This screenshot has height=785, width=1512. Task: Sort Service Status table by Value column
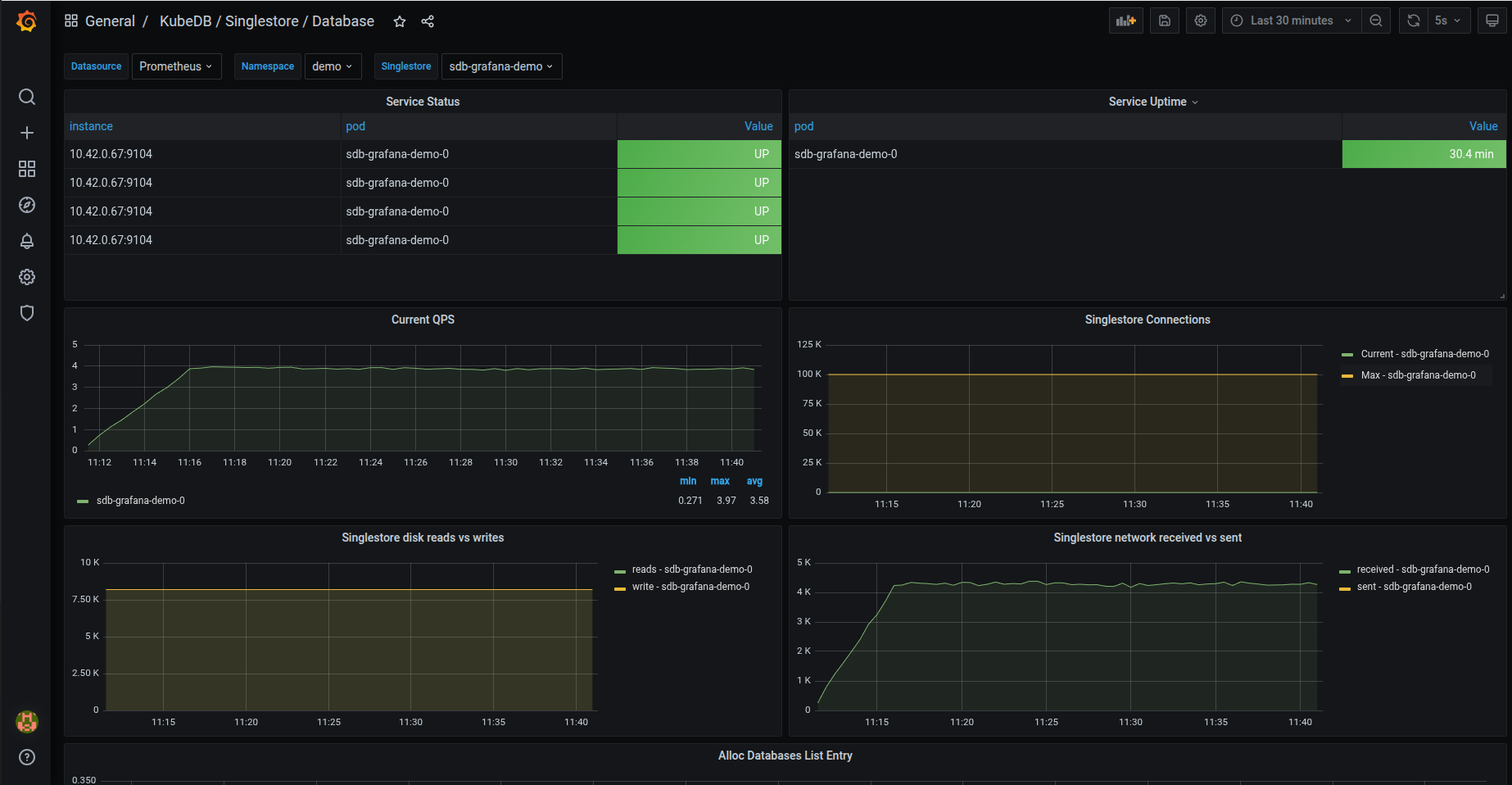758,126
